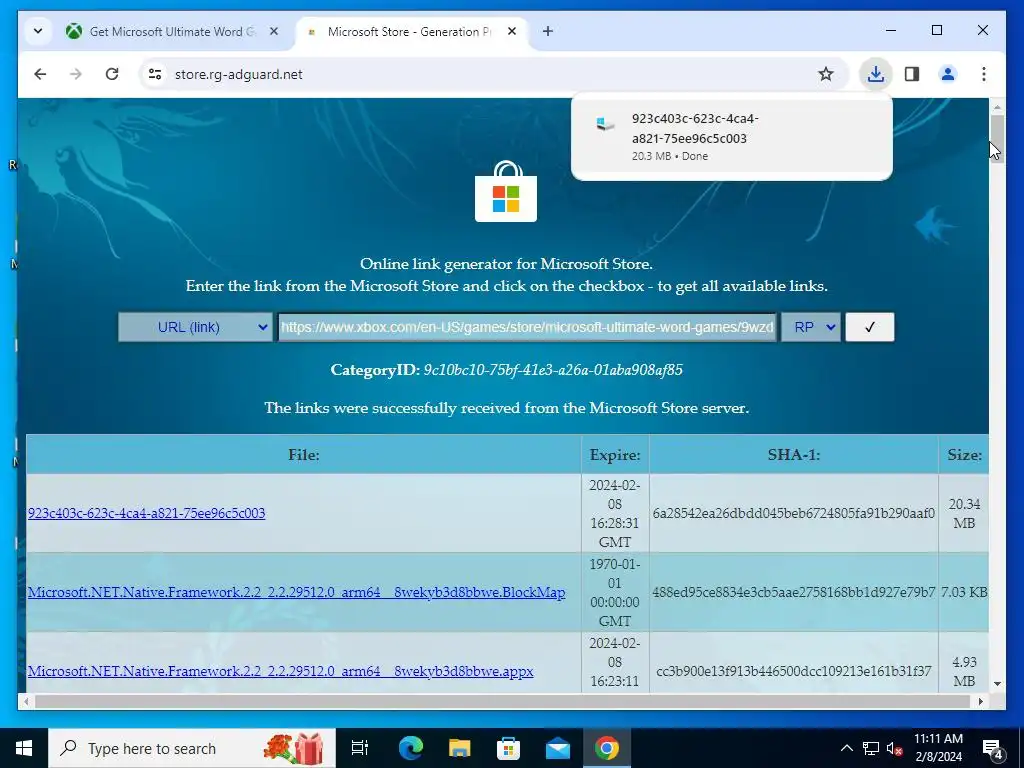The height and width of the screenshot is (768, 1024).
Task: Open Task View on the taskbar
Action: (360, 748)
